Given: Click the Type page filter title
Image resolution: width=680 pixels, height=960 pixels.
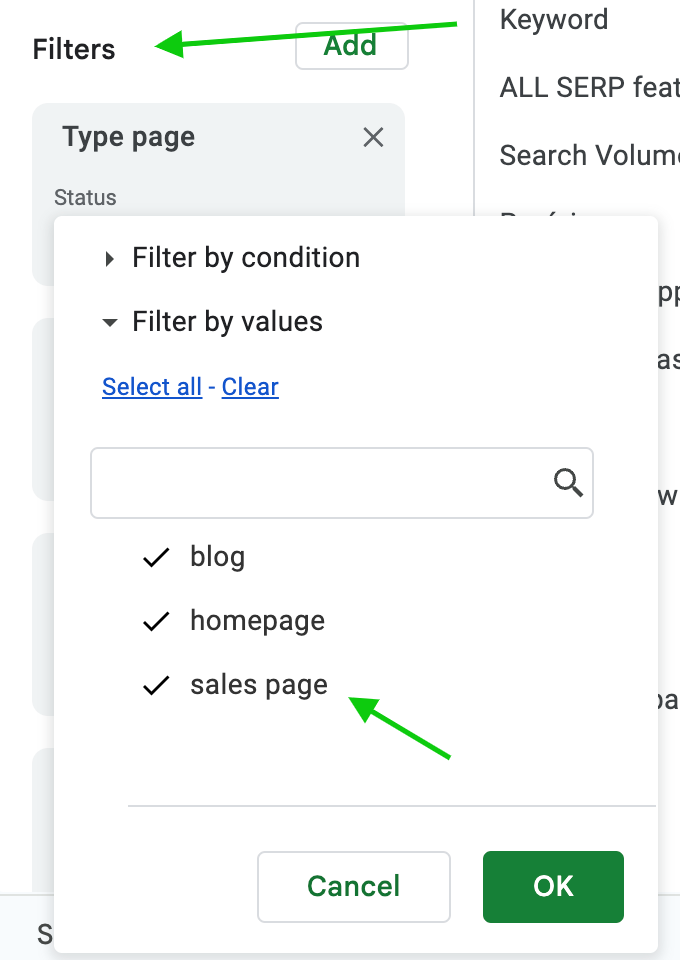Looking at the screenshot, I should coord(129,137).
